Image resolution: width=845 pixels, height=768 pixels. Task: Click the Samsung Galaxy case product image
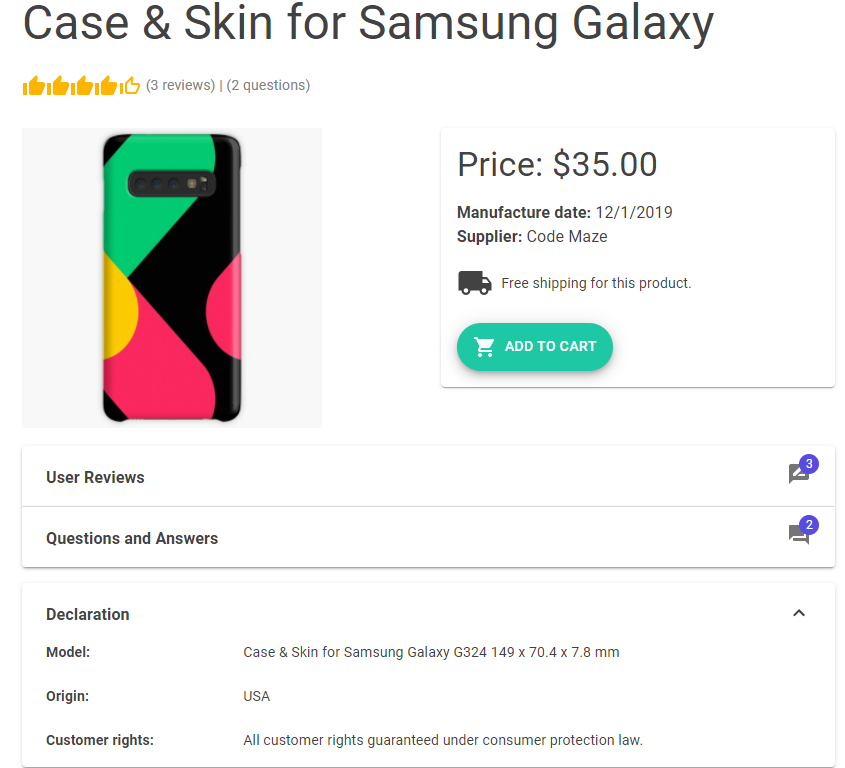point(172,278)
